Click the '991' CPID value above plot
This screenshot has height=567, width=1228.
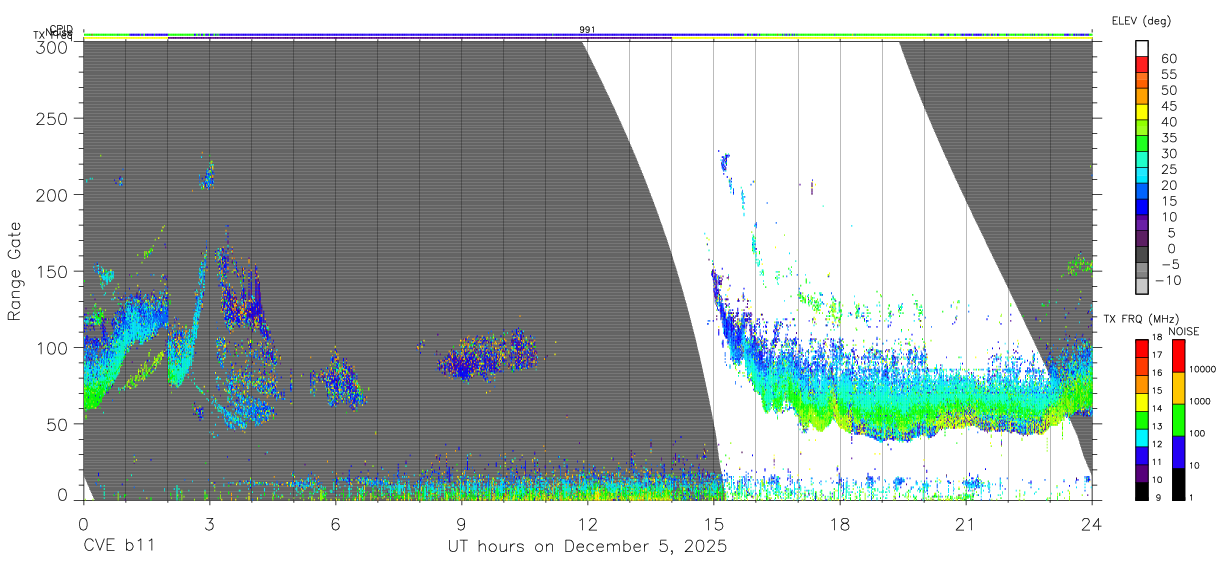coord(587,30)
